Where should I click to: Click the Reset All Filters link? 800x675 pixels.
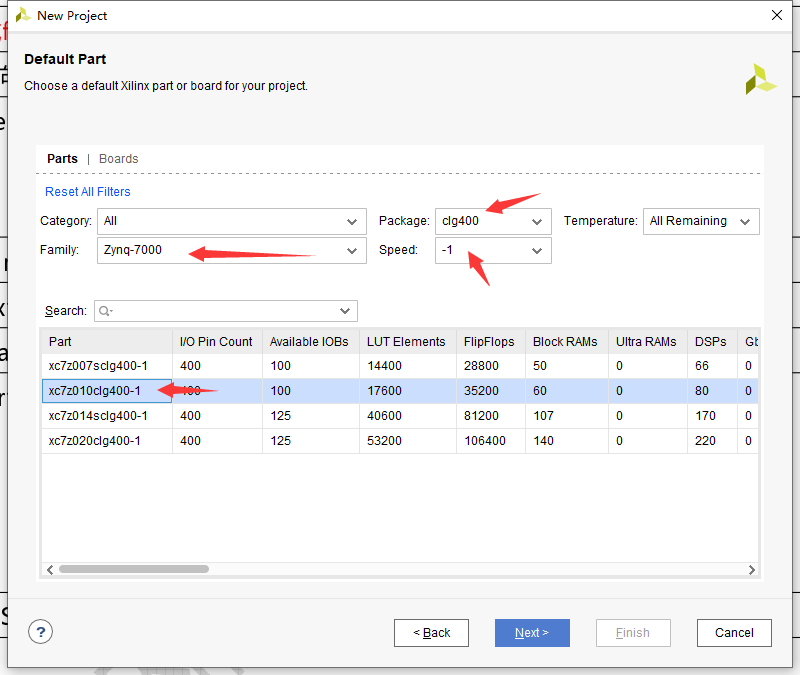(88, 192)
